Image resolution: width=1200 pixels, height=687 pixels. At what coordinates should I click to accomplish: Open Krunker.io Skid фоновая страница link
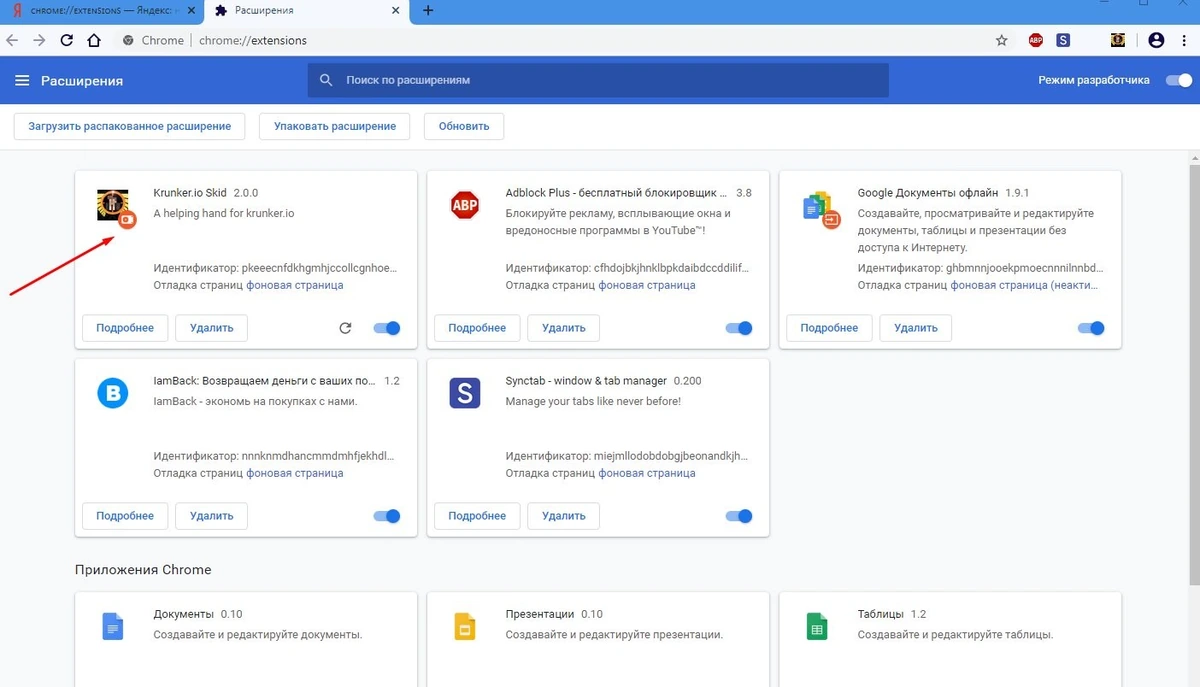pyautogui.click(x=295, y=285)
